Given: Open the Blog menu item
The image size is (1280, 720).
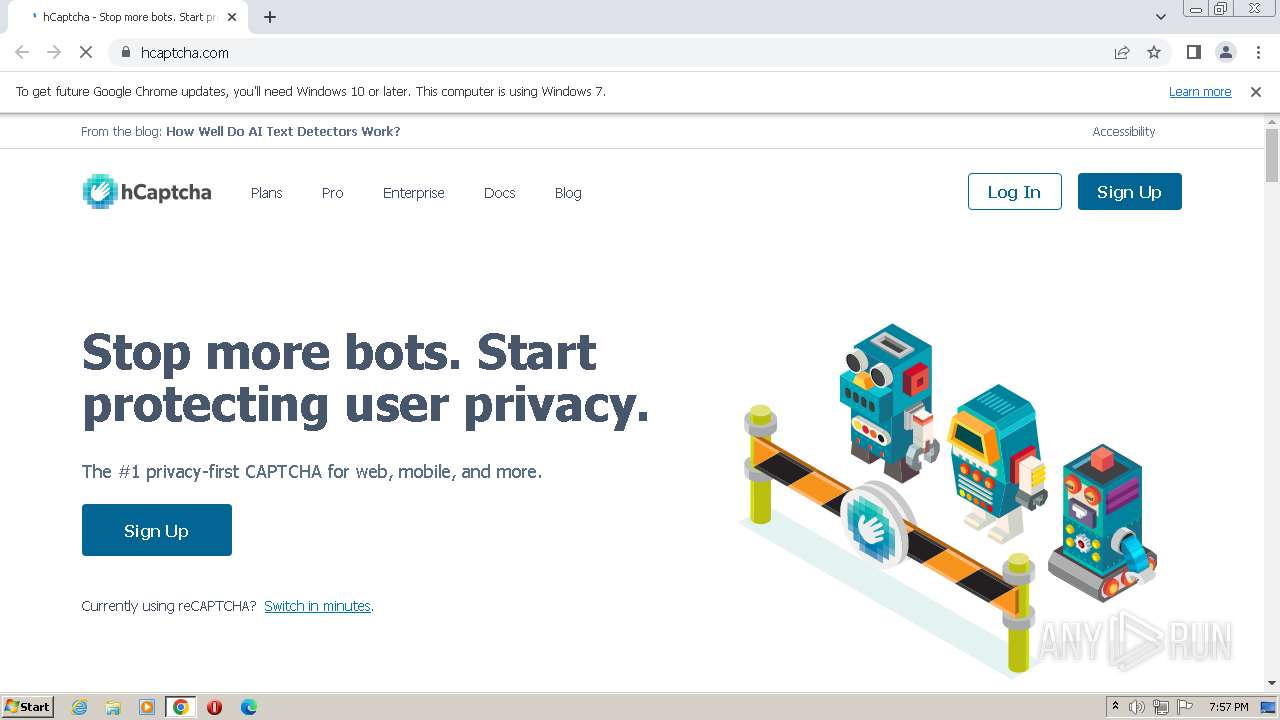Looking at the screenshot, I should point(568,193).
